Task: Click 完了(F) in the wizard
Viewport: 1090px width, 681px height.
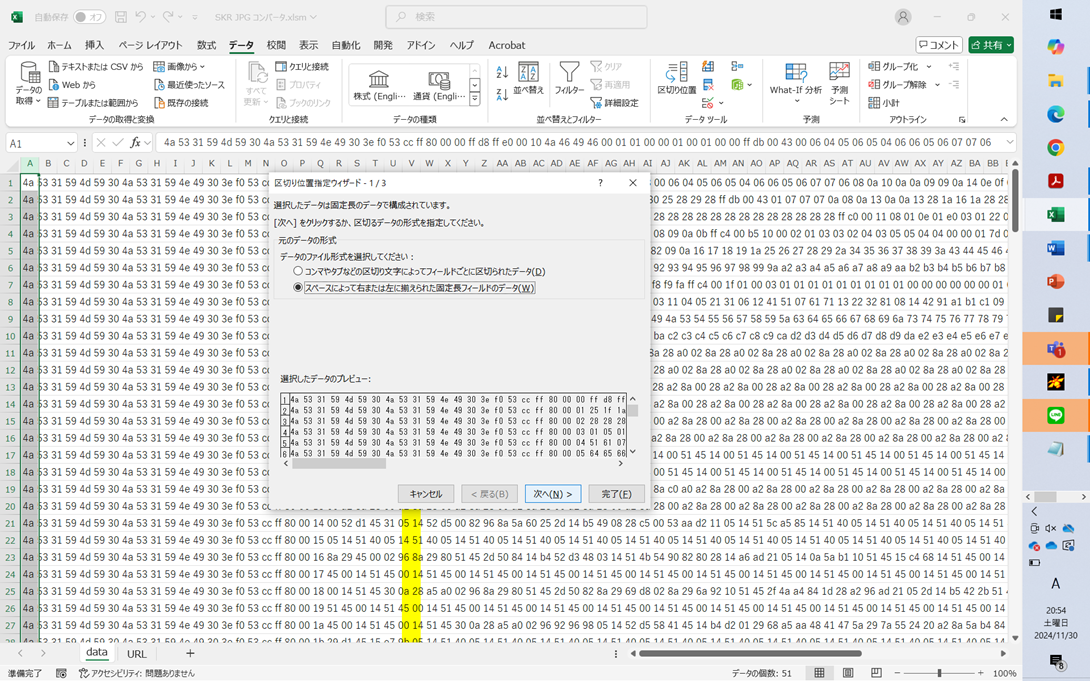Action: pos(616,494)
